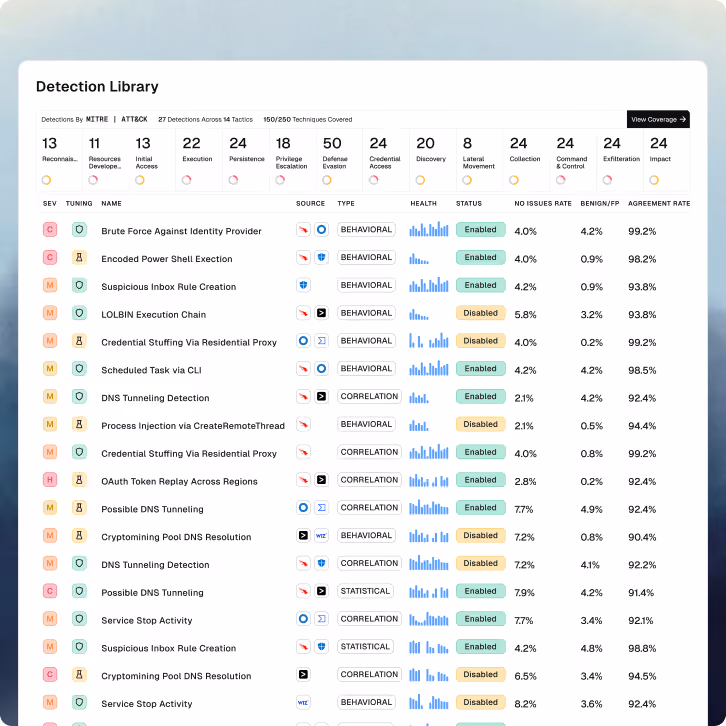Select the Exfiltration tactic card
Image resolution: width=726 pixels, height=726 pixels.
click(620, 160)
